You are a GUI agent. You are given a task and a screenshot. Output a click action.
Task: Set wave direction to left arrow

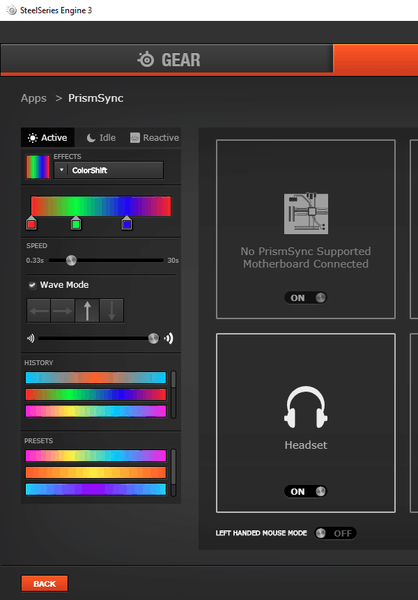click(x=38, y=310)
